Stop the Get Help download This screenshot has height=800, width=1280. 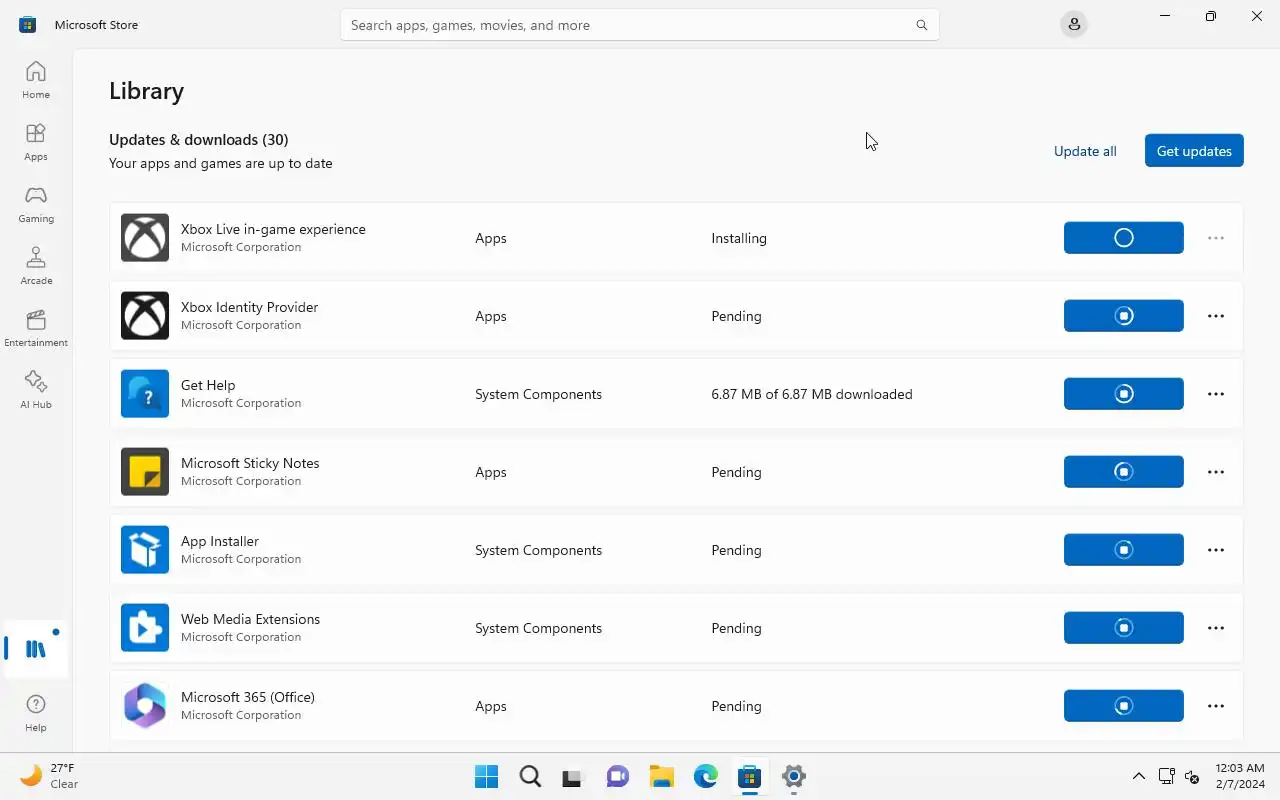[x=1124, y=394]
